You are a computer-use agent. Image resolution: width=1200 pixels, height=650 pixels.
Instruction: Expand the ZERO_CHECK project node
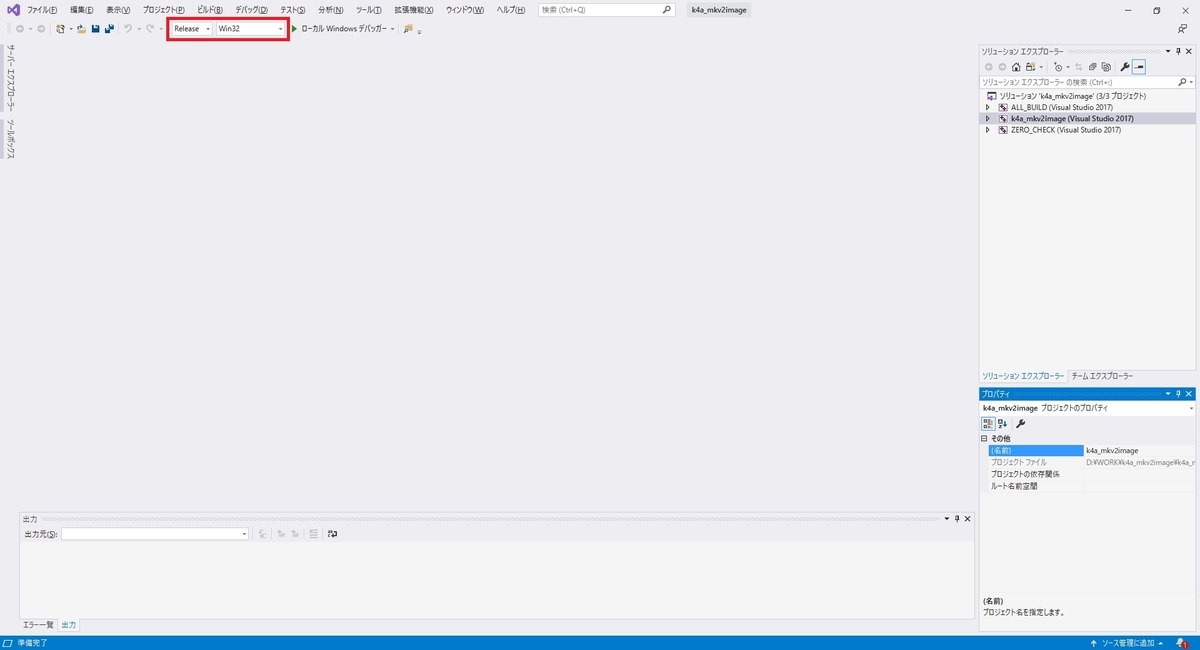click(988, 129)
